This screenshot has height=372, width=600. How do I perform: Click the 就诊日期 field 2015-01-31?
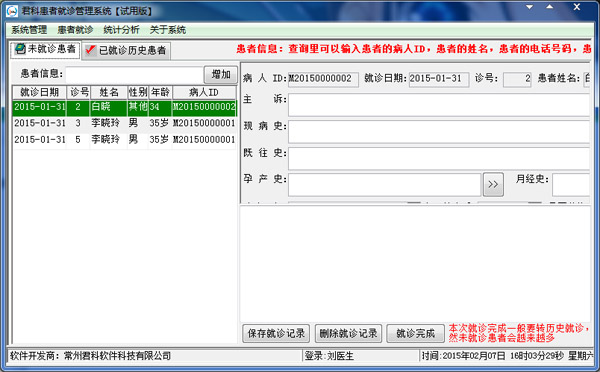[x=439, y=79]
